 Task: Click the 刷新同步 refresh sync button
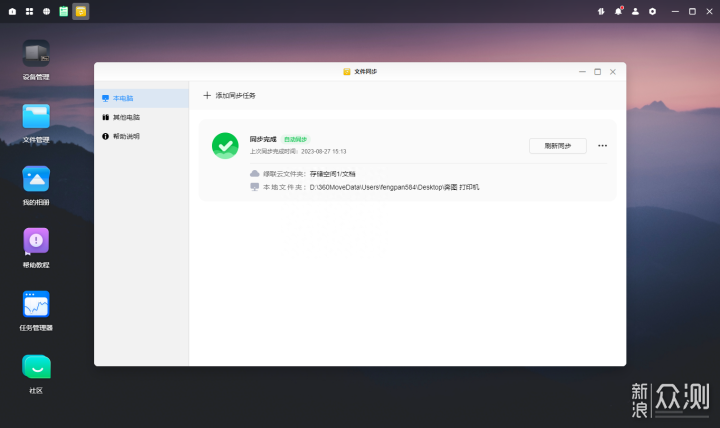557,146
